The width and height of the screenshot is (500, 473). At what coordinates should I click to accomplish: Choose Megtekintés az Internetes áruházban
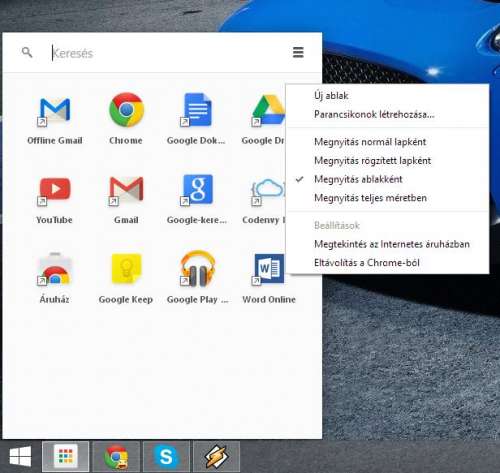(388, 244)
